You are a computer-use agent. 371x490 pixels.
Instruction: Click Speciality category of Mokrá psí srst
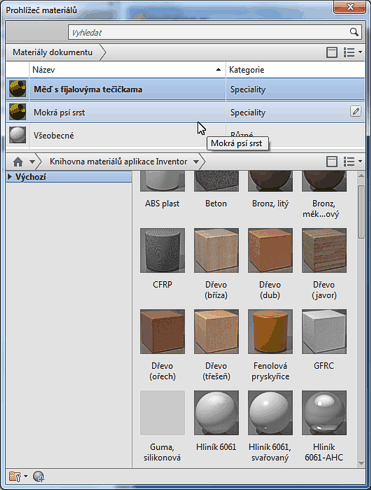[x=248, y=113]
